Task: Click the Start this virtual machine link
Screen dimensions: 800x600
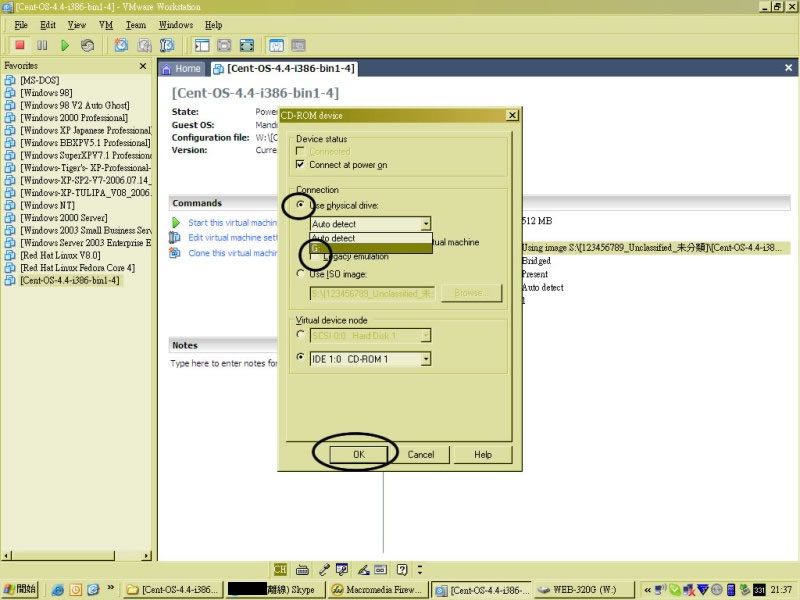Action: 233,222
